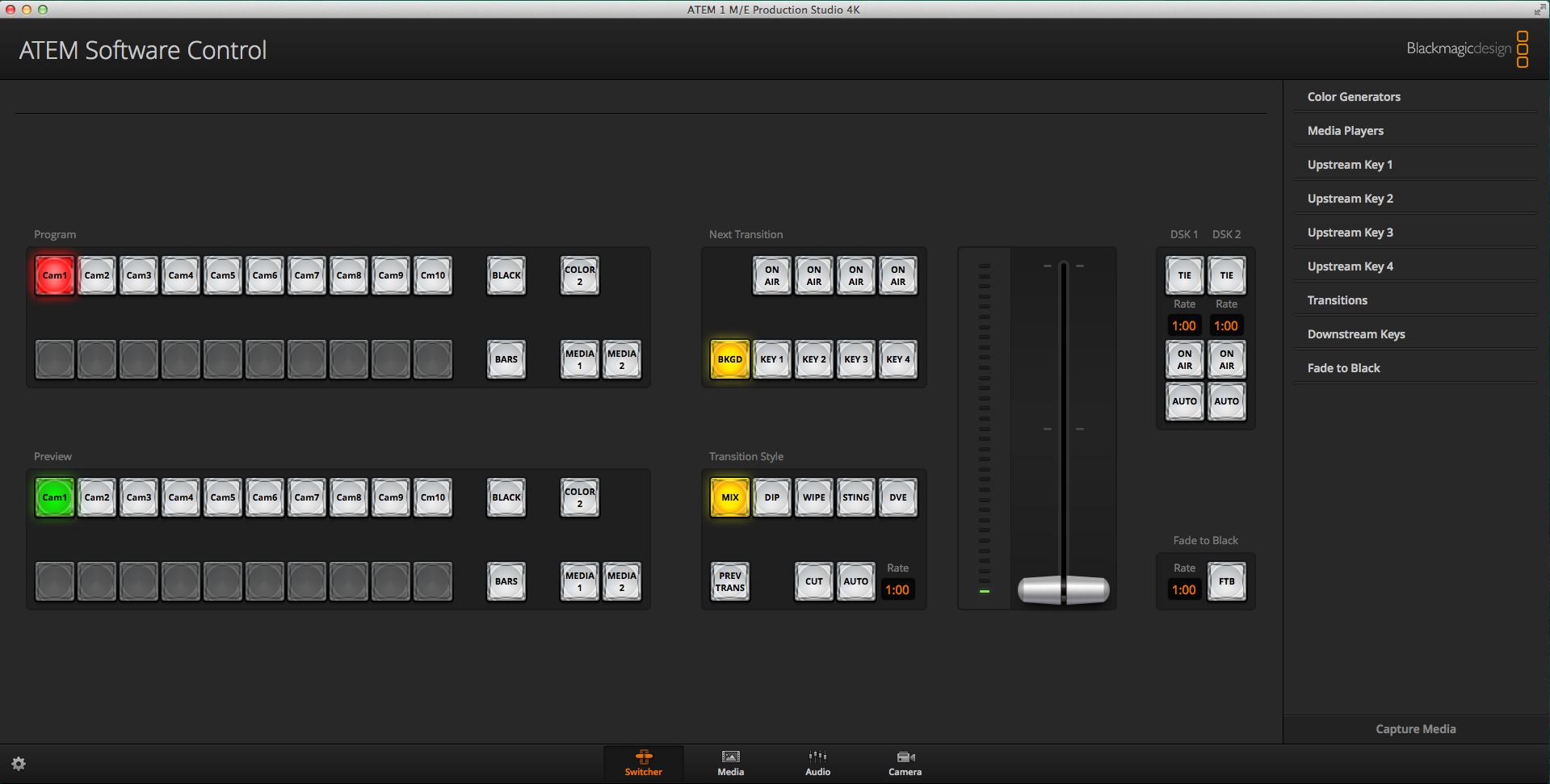Screen dimensions: 1550x784
Task: Expand the Upstream Key 2 palette
Action: pyautogui.click(x=1415, y=199)
